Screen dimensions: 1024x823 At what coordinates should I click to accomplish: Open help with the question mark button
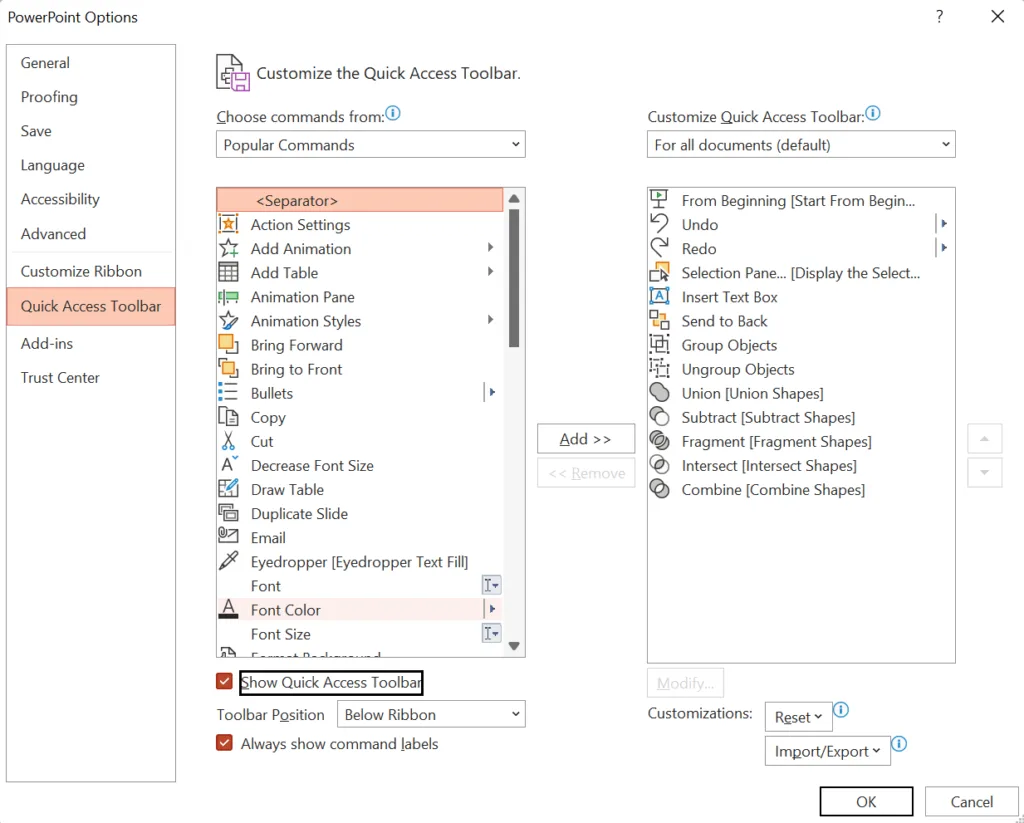pos(939,17)
